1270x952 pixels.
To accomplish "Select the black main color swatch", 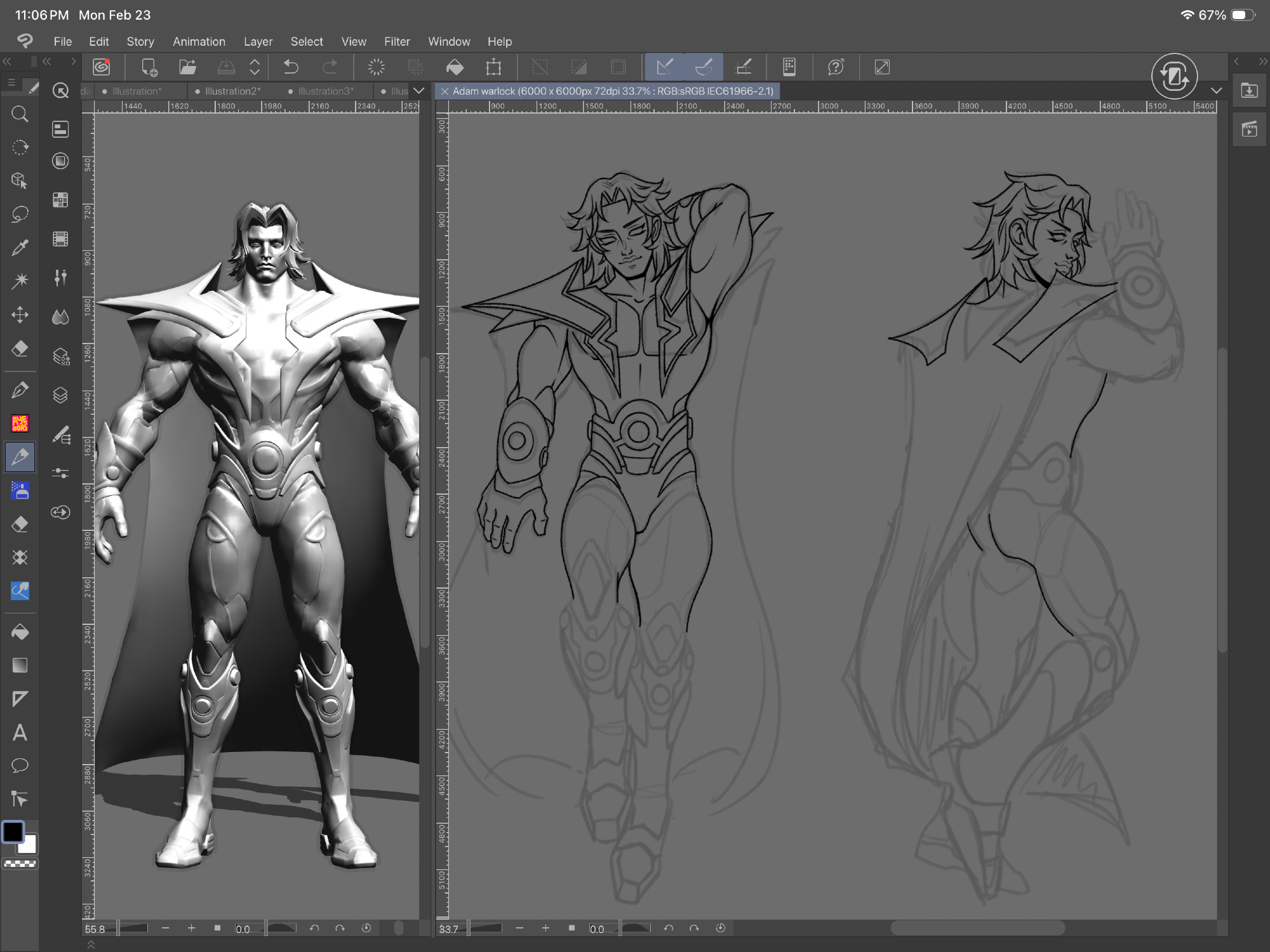I will (13, 831).
